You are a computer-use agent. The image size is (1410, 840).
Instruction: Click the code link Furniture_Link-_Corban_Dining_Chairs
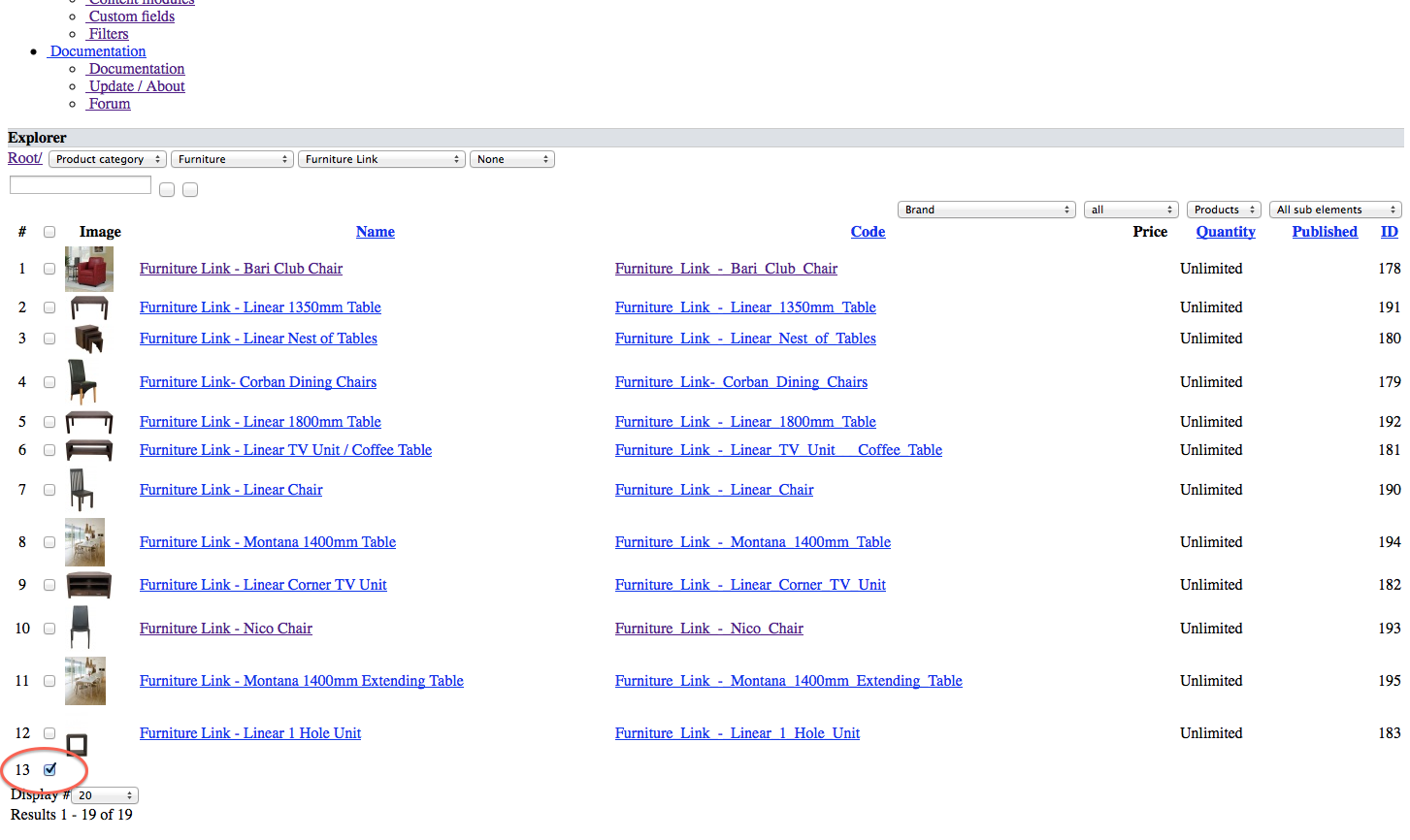(x=741, y=382)
